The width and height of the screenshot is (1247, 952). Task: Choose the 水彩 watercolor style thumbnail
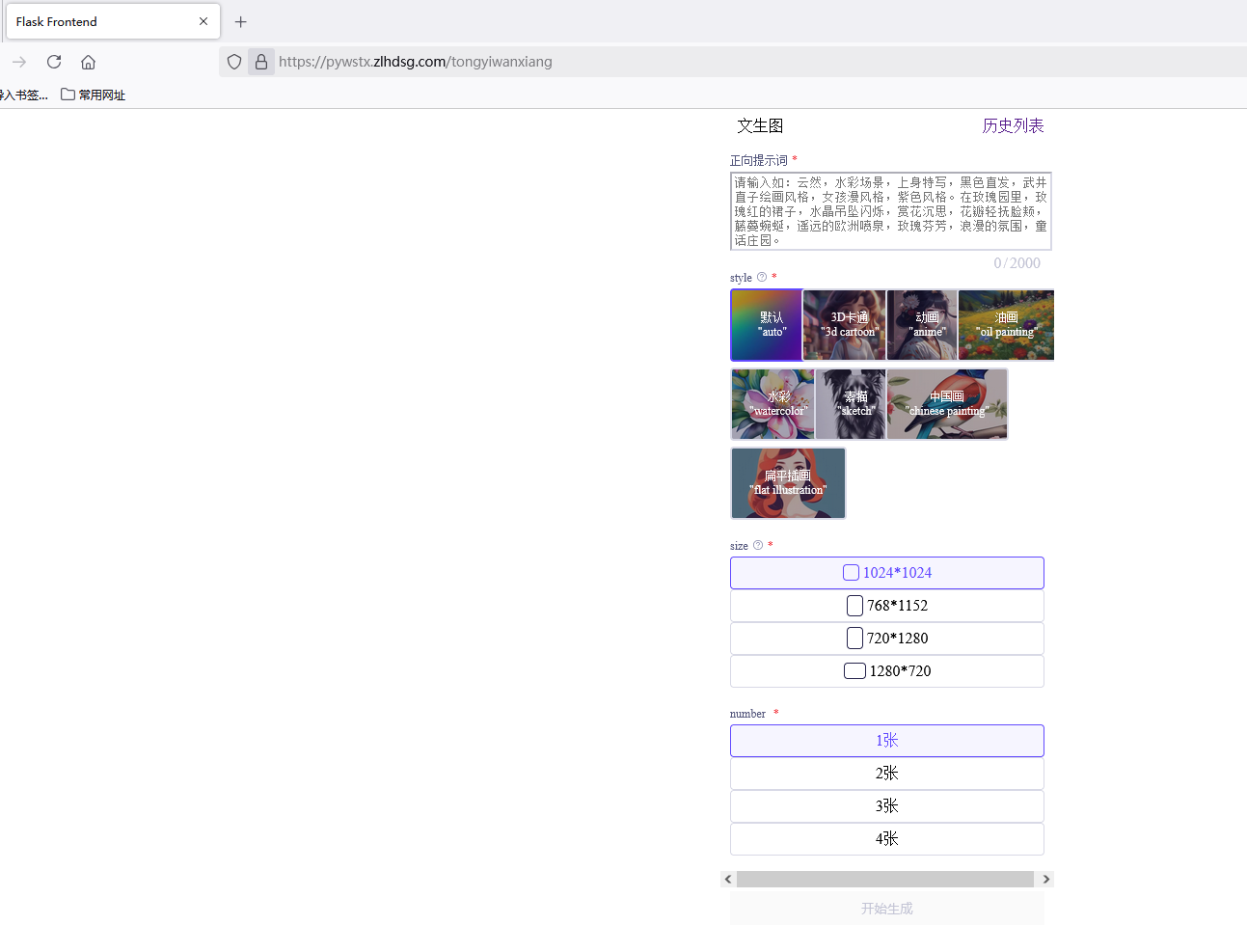[773, 404]
